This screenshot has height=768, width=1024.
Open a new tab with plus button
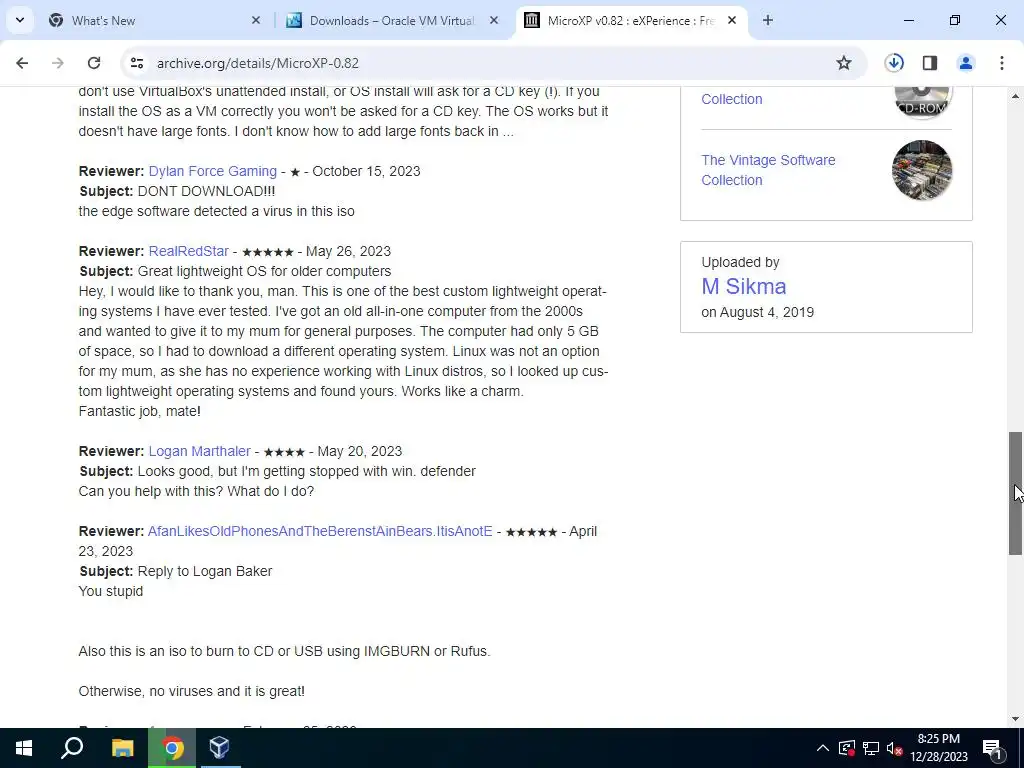tap(768, 20)
